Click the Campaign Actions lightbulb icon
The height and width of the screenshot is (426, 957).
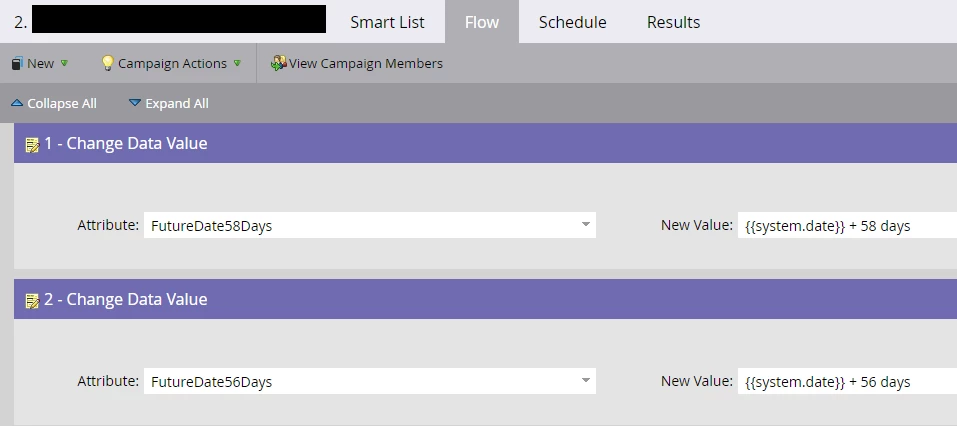point(107,63)
